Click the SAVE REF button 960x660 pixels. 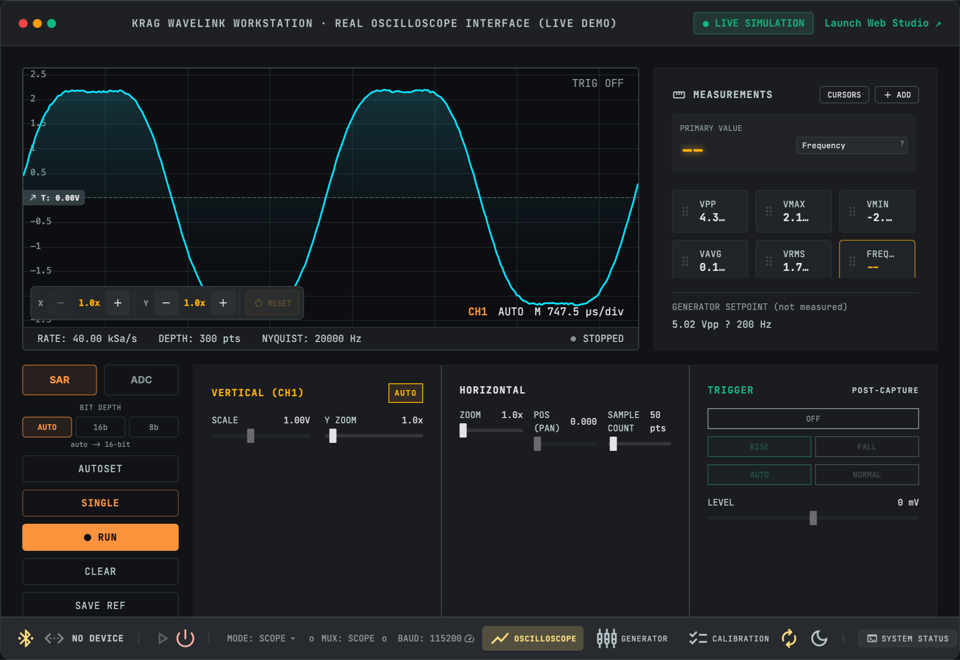[100, 605]
